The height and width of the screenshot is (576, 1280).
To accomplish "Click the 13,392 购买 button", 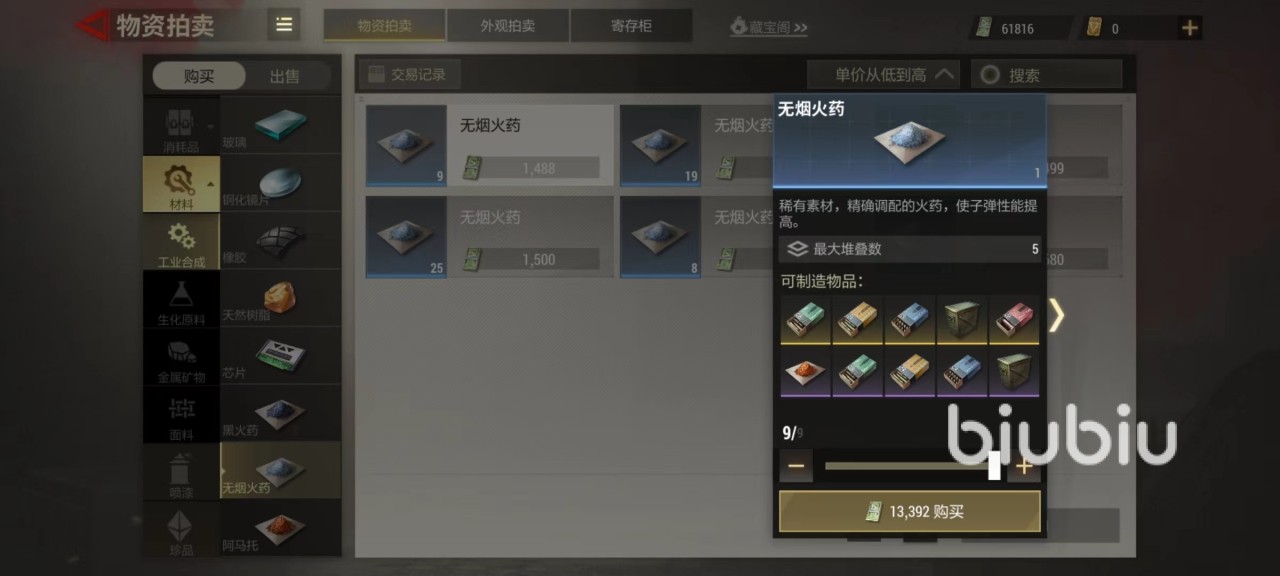I will click(x=910, y=511).
